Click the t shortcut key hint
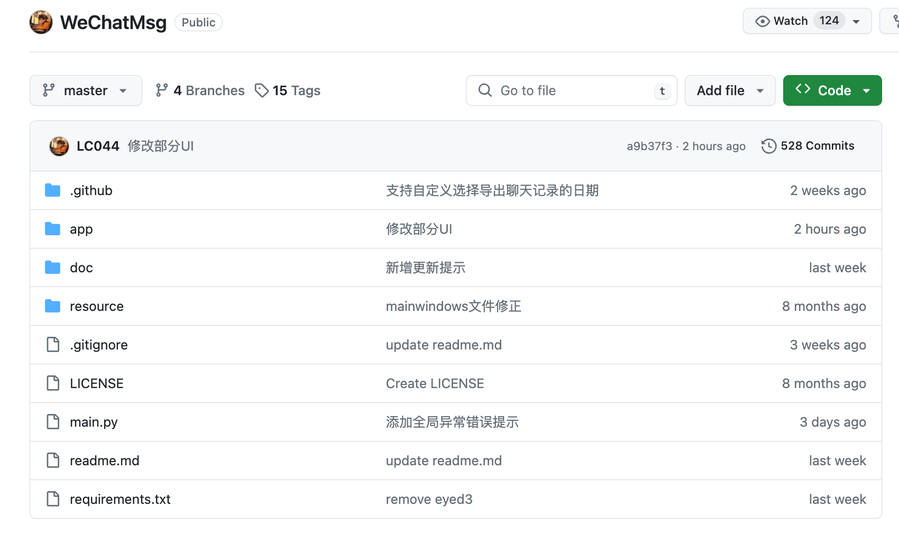The height and width of the screenshot is (534, 899). [x=662, y=91]
